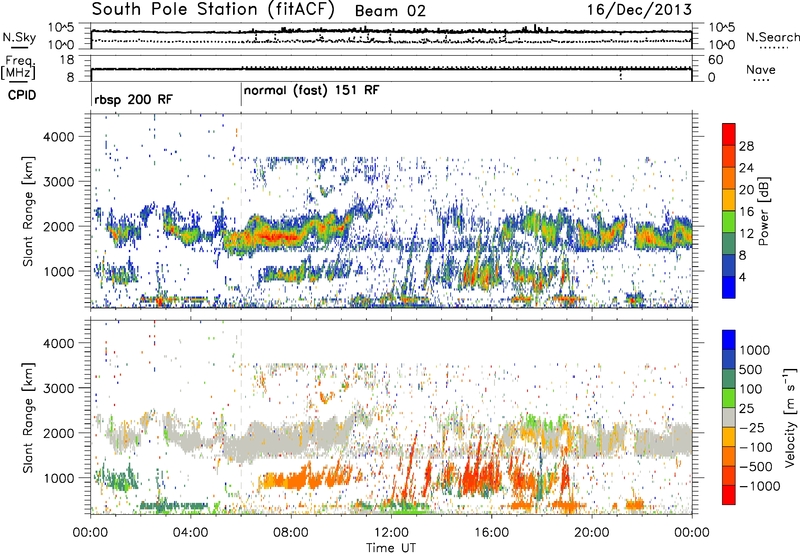Click the 'Power [dB]' color bar label

[x=763, y=211]
